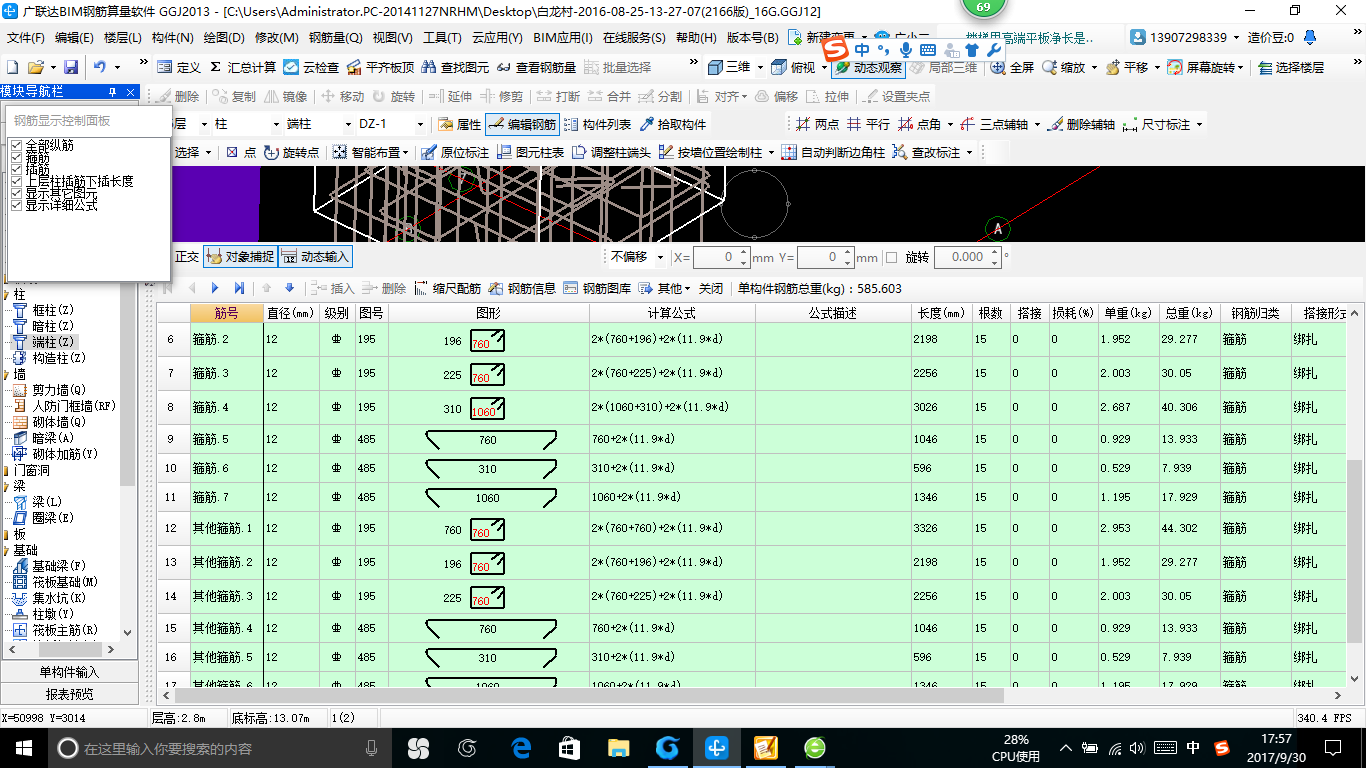Viewport: 1366px width, 768px height.
Task: Select 两点 two-point axis tool
Action: coord(817,124)
